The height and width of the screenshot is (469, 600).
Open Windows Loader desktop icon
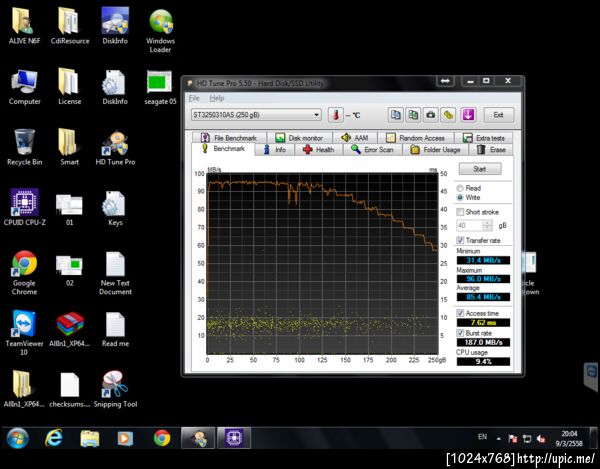coord(160,31)
